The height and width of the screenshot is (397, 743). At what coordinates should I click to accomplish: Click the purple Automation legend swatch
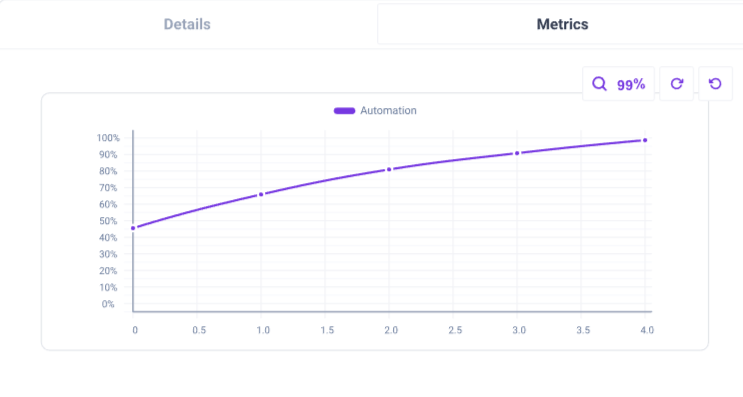point(344,111)
